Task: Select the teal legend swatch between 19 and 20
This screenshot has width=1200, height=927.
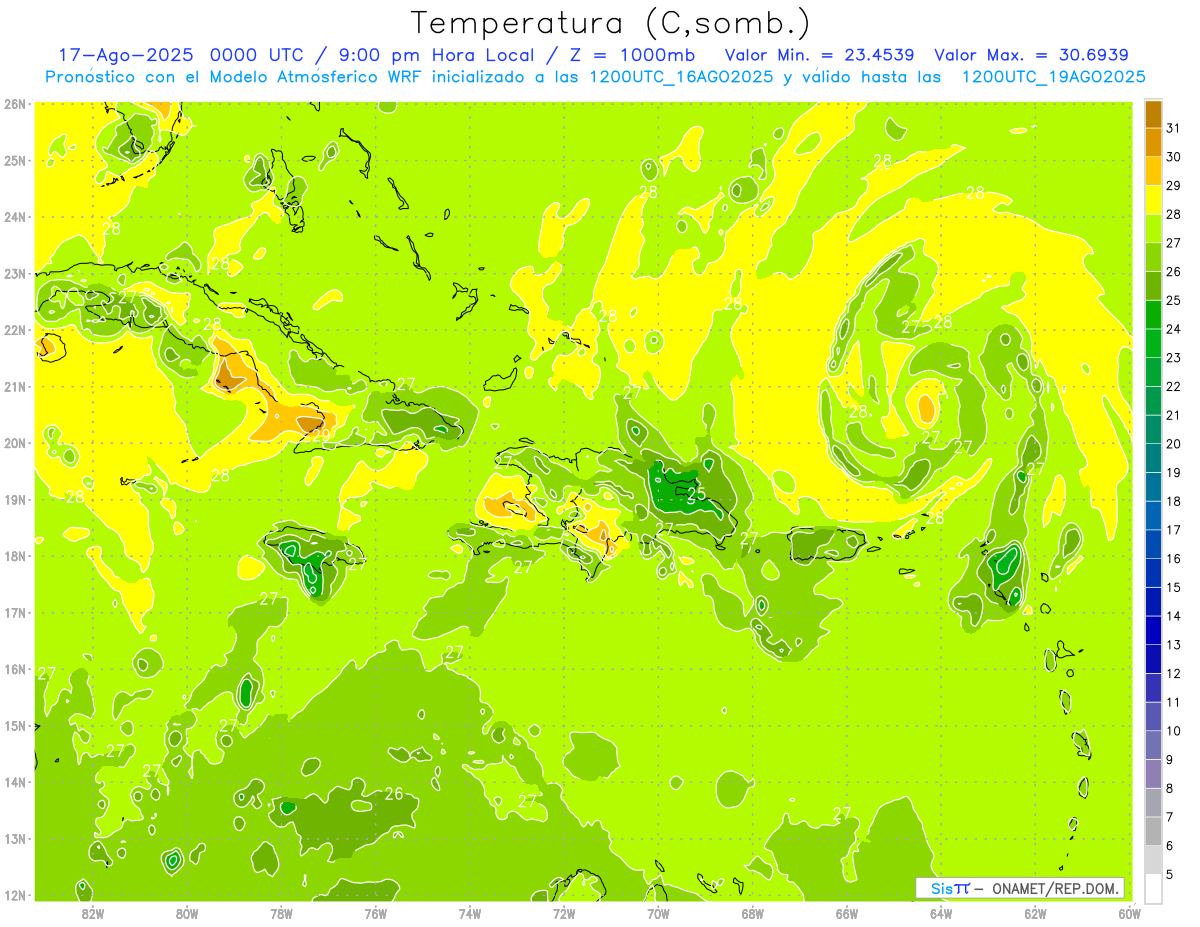Action: 1153,457
